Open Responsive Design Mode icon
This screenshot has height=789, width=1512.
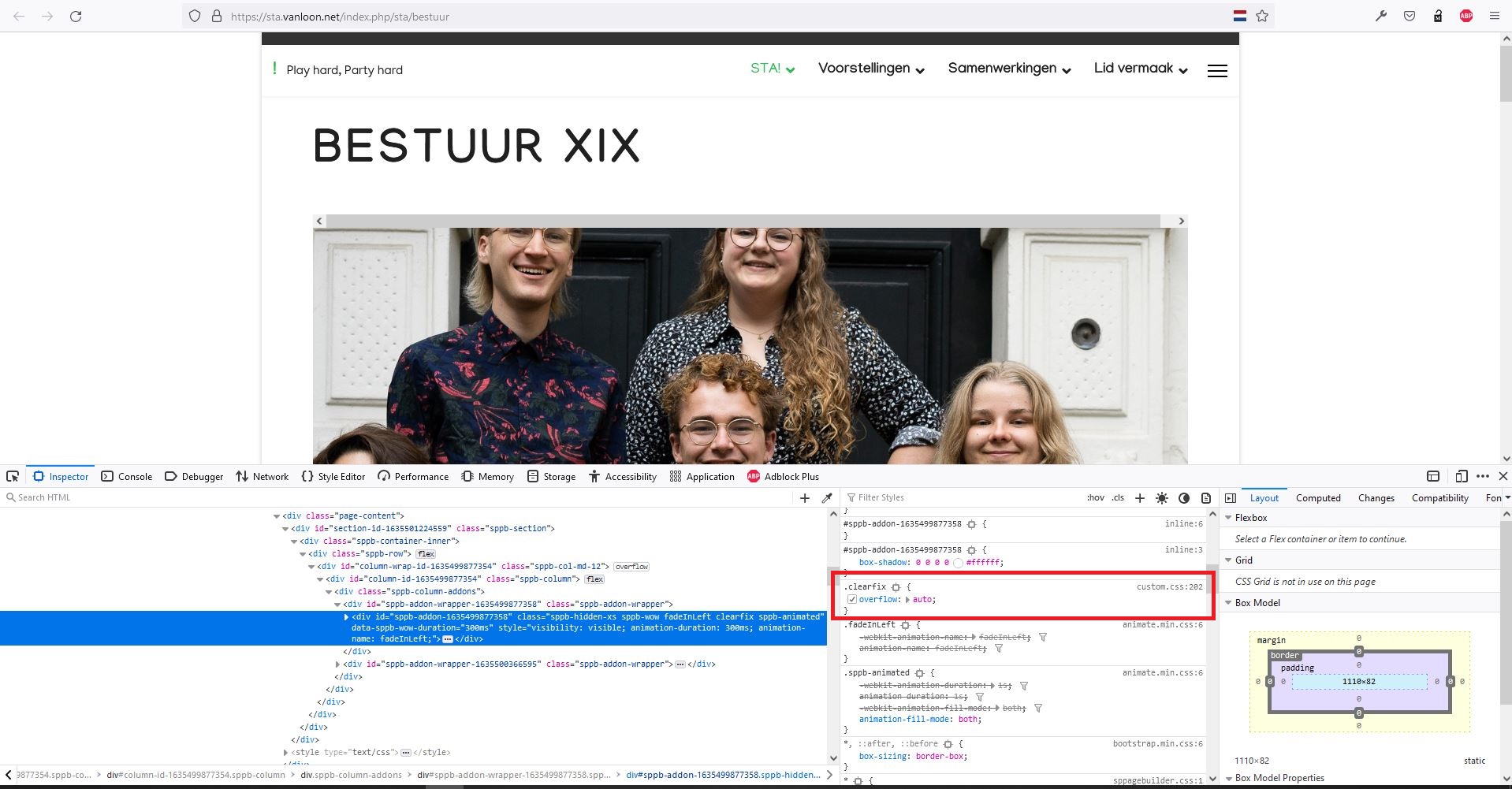(x=1461, y=476)
